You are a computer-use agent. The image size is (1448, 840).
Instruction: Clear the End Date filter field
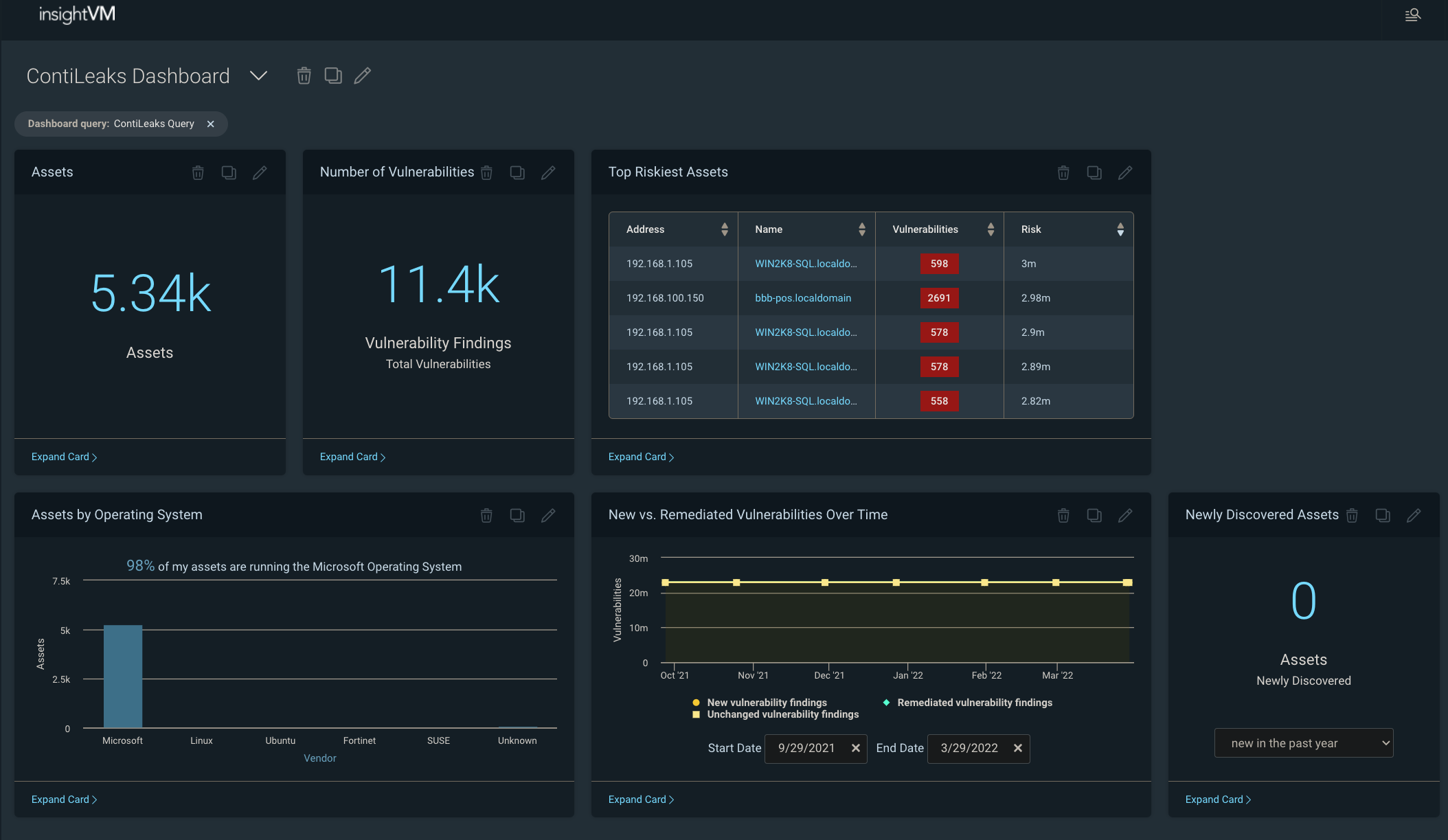1018,748
